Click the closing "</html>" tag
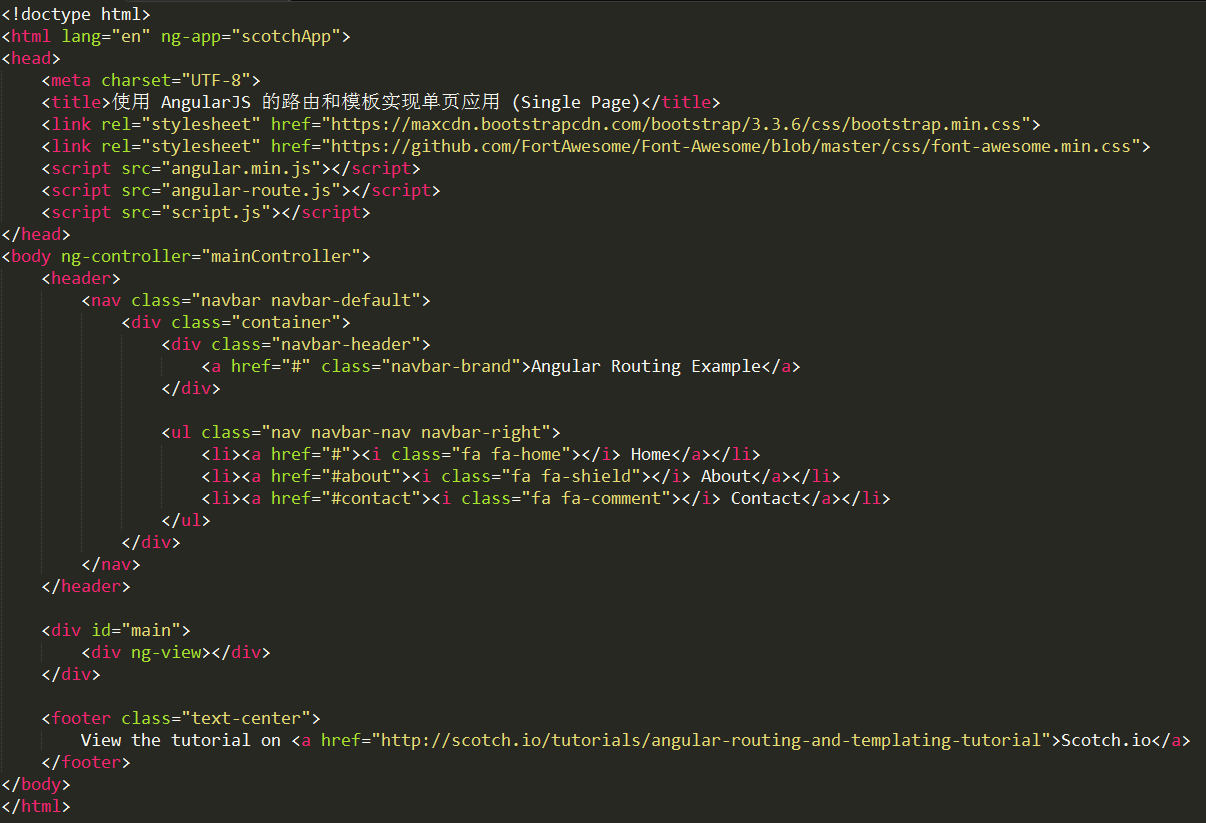 (36, 806)
